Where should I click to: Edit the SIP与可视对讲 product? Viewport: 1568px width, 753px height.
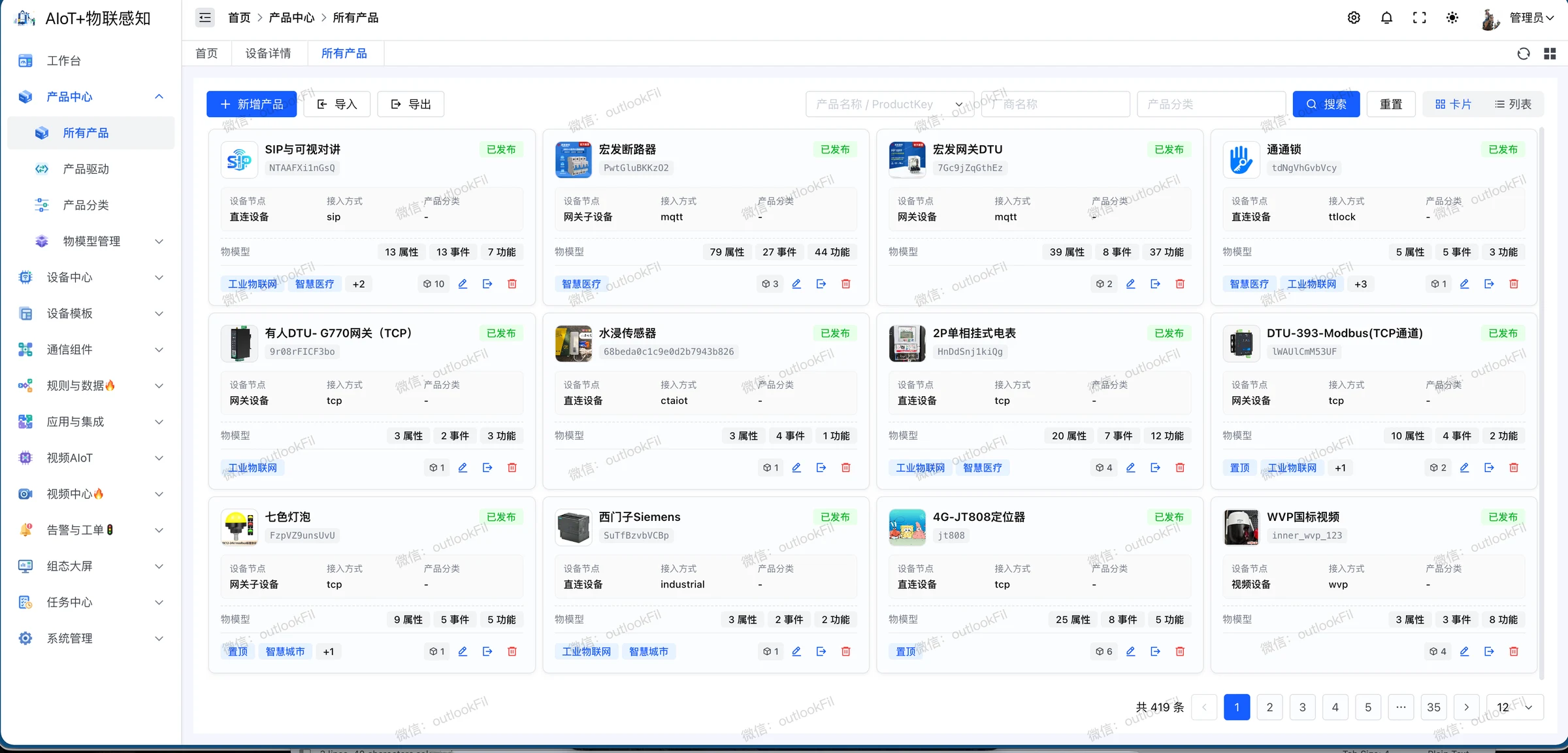[x=463, y=284]
